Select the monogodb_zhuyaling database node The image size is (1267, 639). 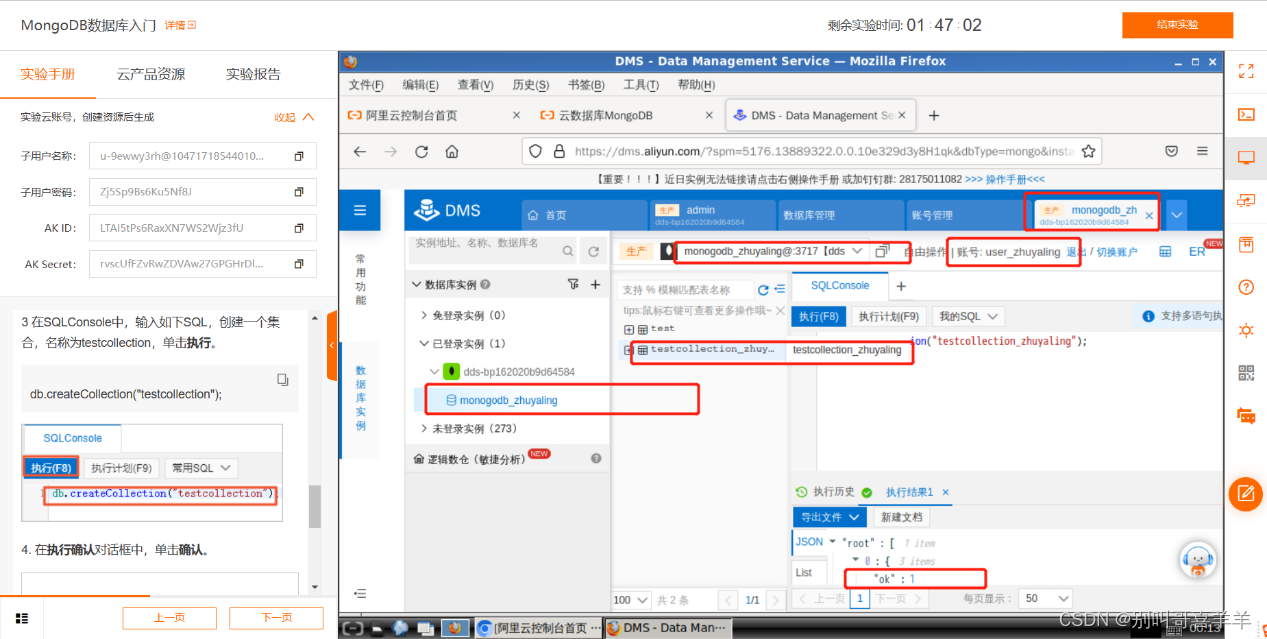click(508, 400)
